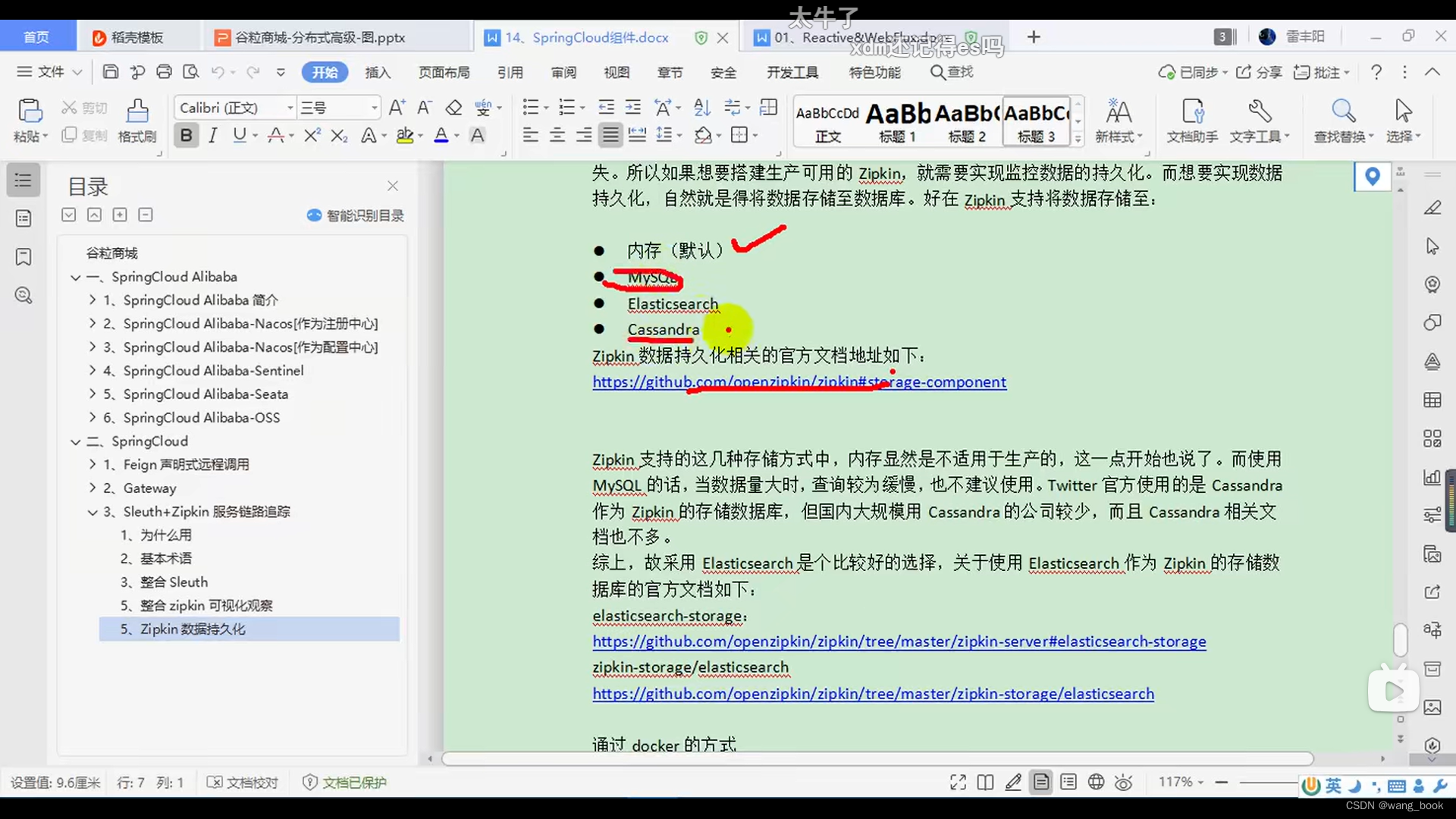Change the font color A swatch
The width and height of the screenshot is (1456, 819).
tap(441, 136)
